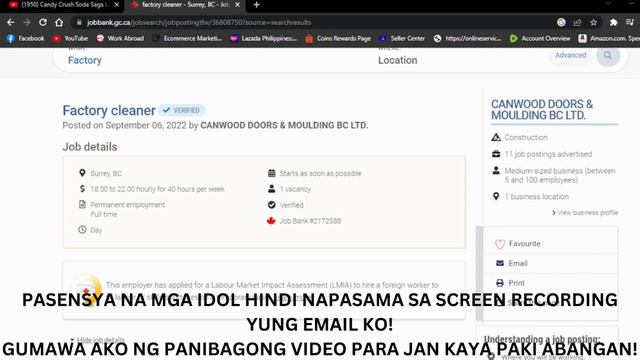
Task: Open the Seller Center bookmark
Action: tap(402, 38)
